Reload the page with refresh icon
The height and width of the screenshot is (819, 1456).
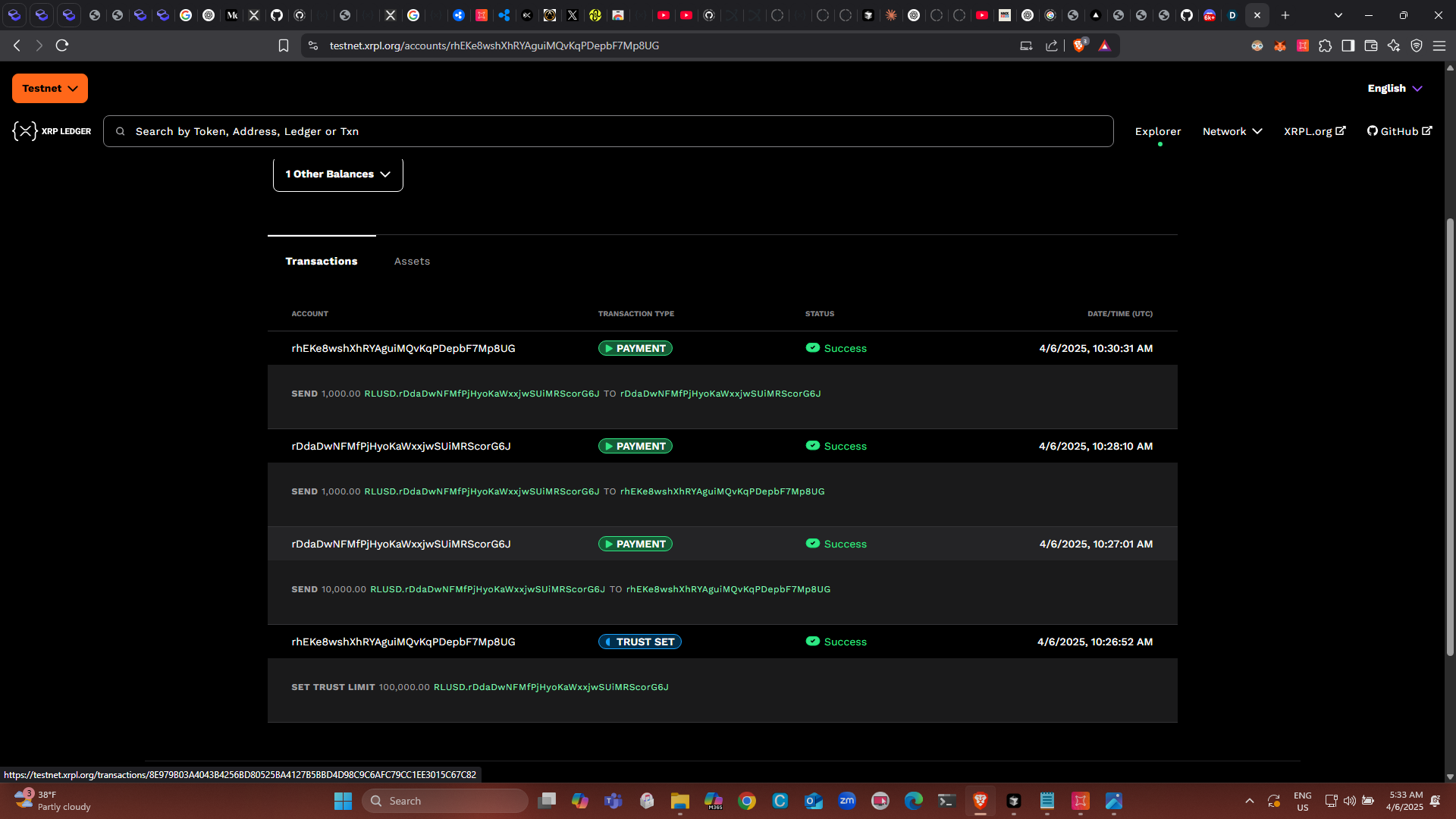(62, 45)
